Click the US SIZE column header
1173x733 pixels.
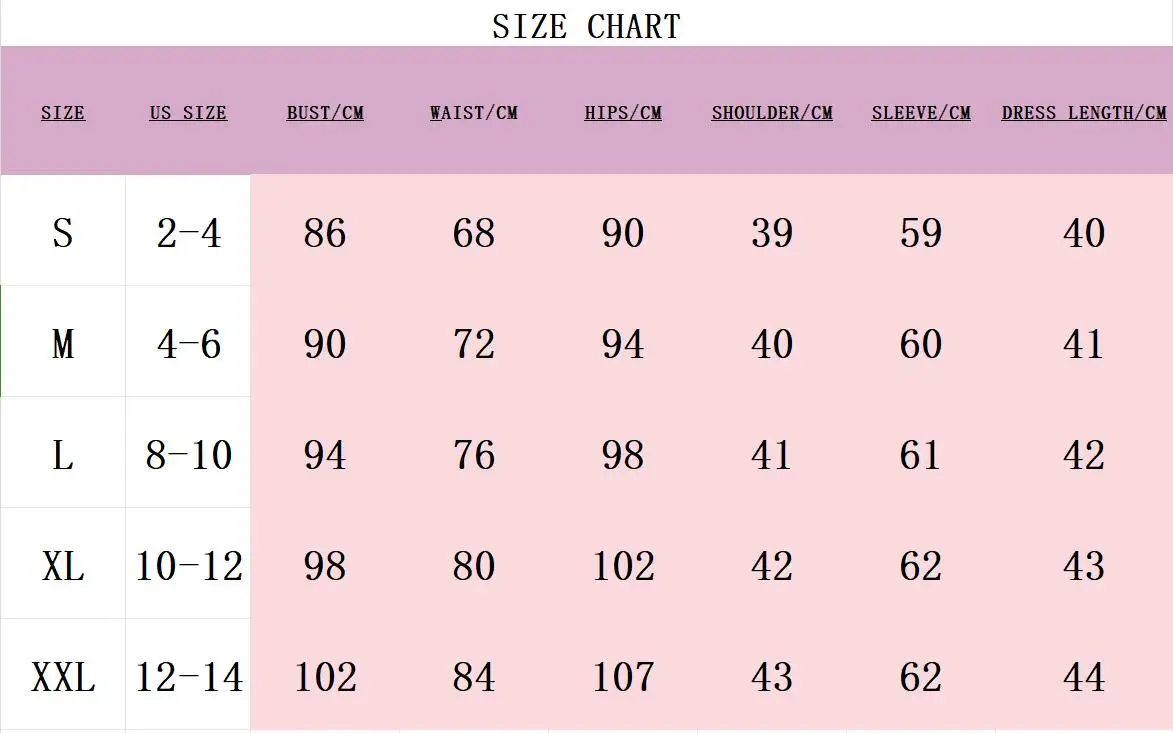188,113
